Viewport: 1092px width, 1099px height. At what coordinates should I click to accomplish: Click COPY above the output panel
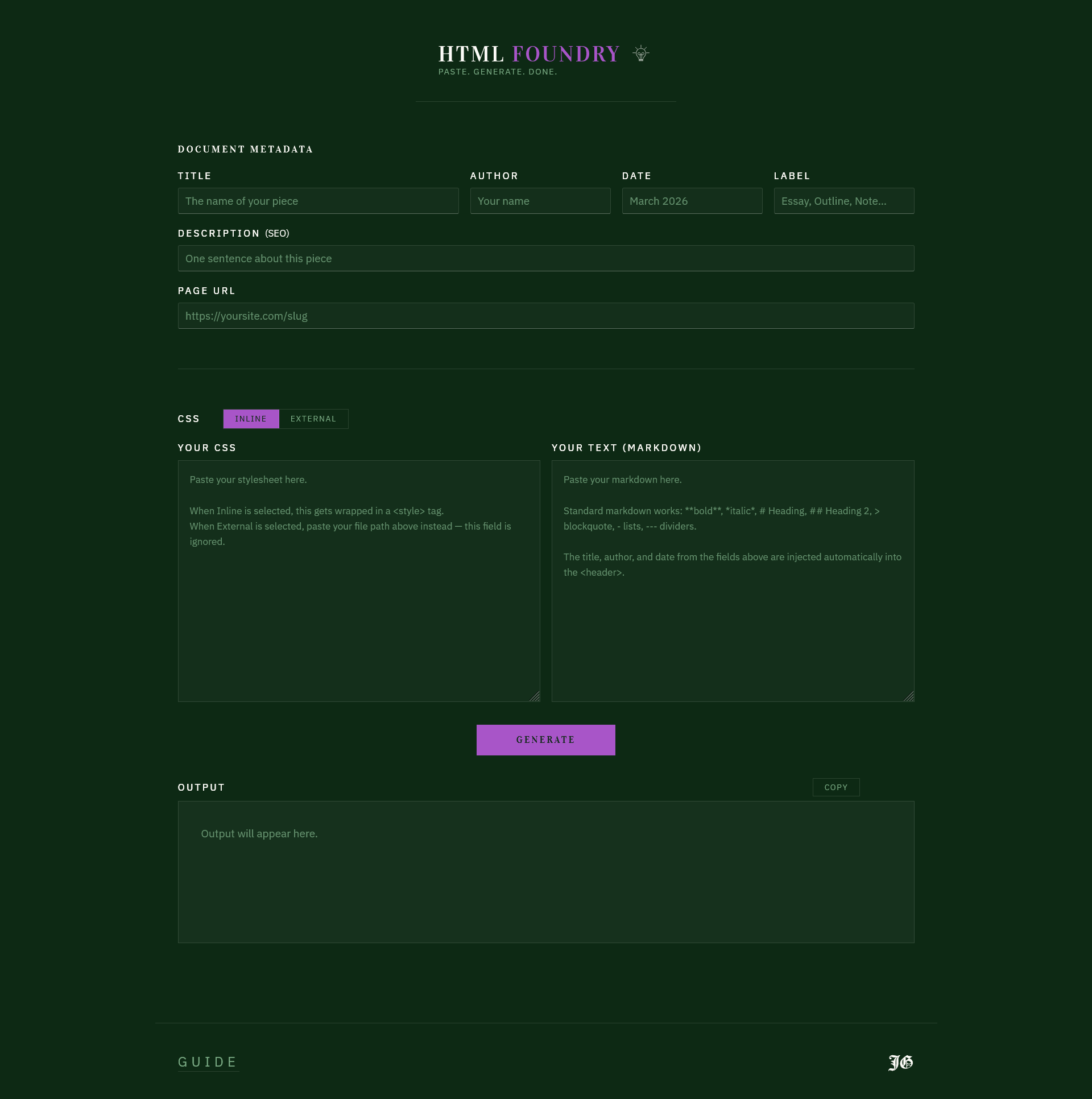click(835, 787)
